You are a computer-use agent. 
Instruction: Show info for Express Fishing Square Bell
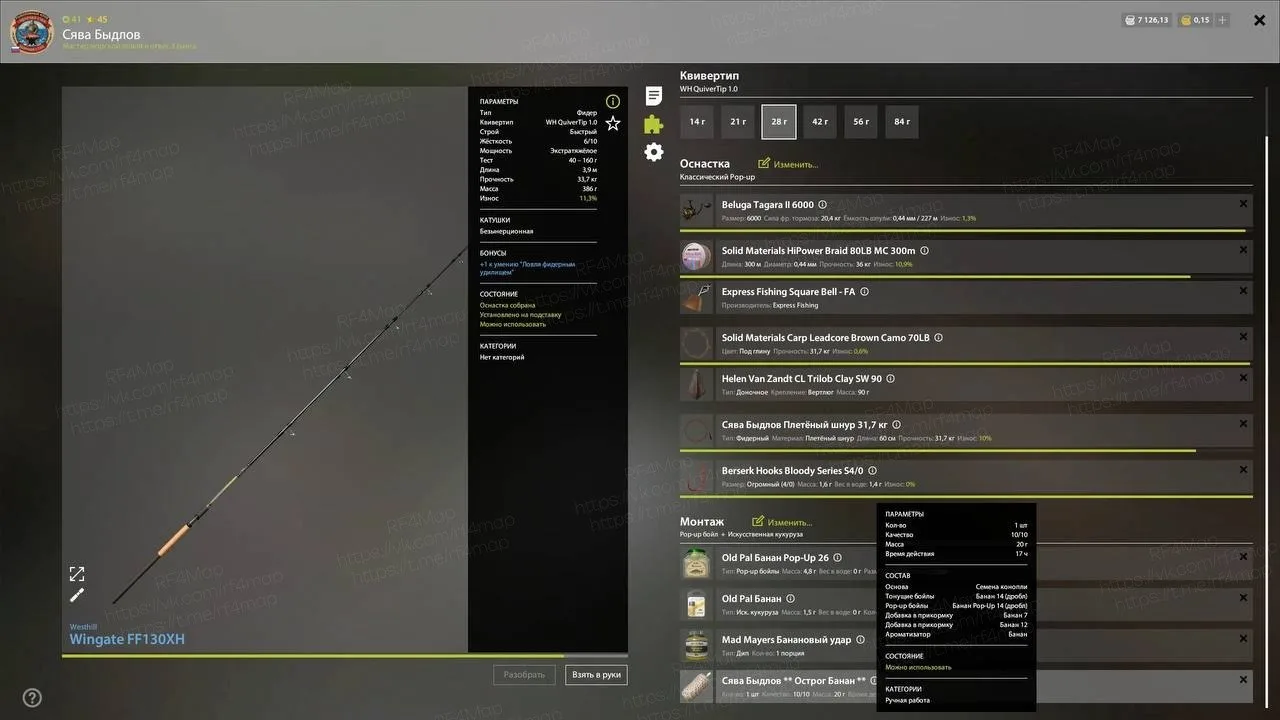(864, 292)
